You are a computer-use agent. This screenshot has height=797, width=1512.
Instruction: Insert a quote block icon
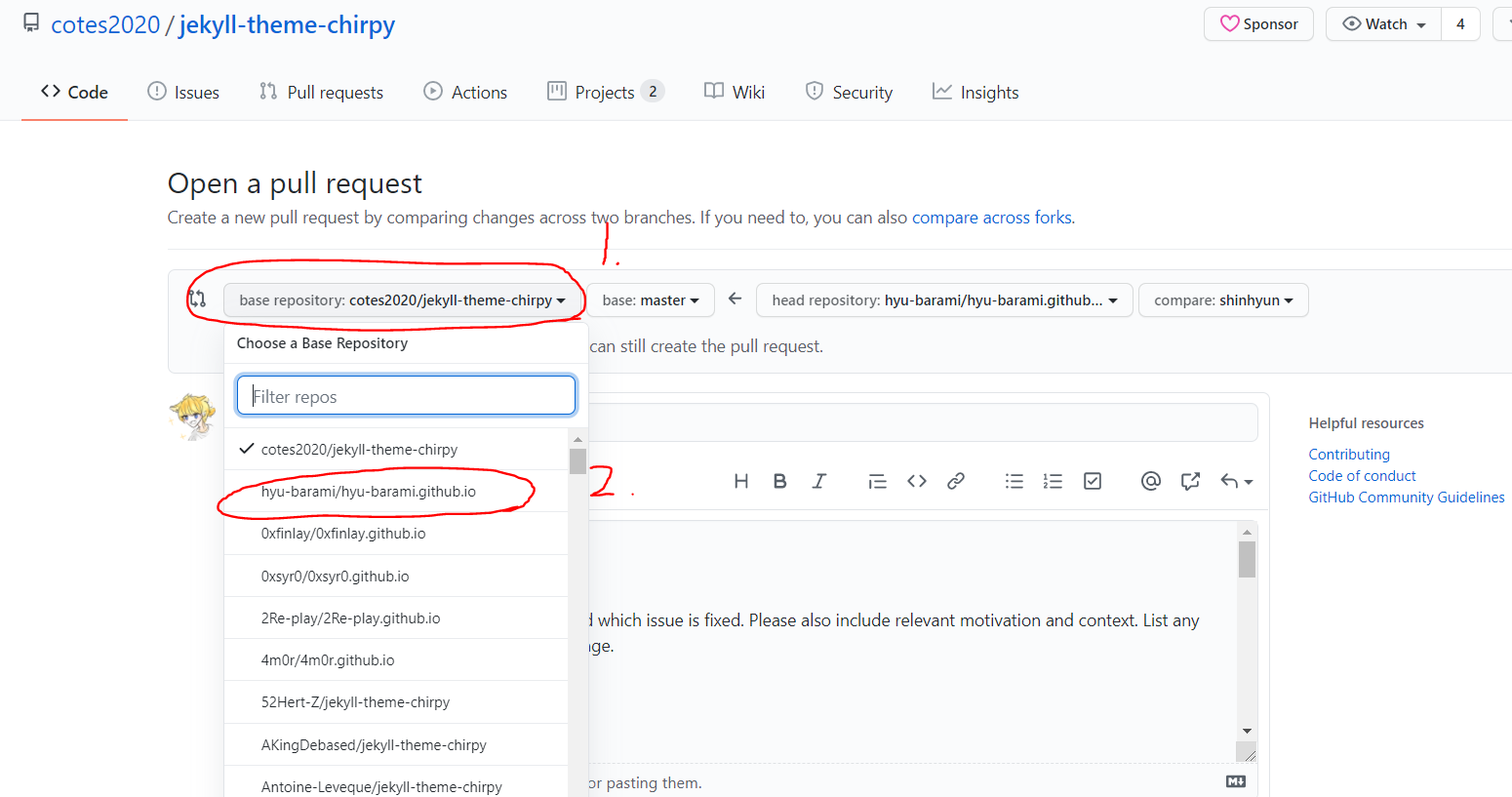877,481
